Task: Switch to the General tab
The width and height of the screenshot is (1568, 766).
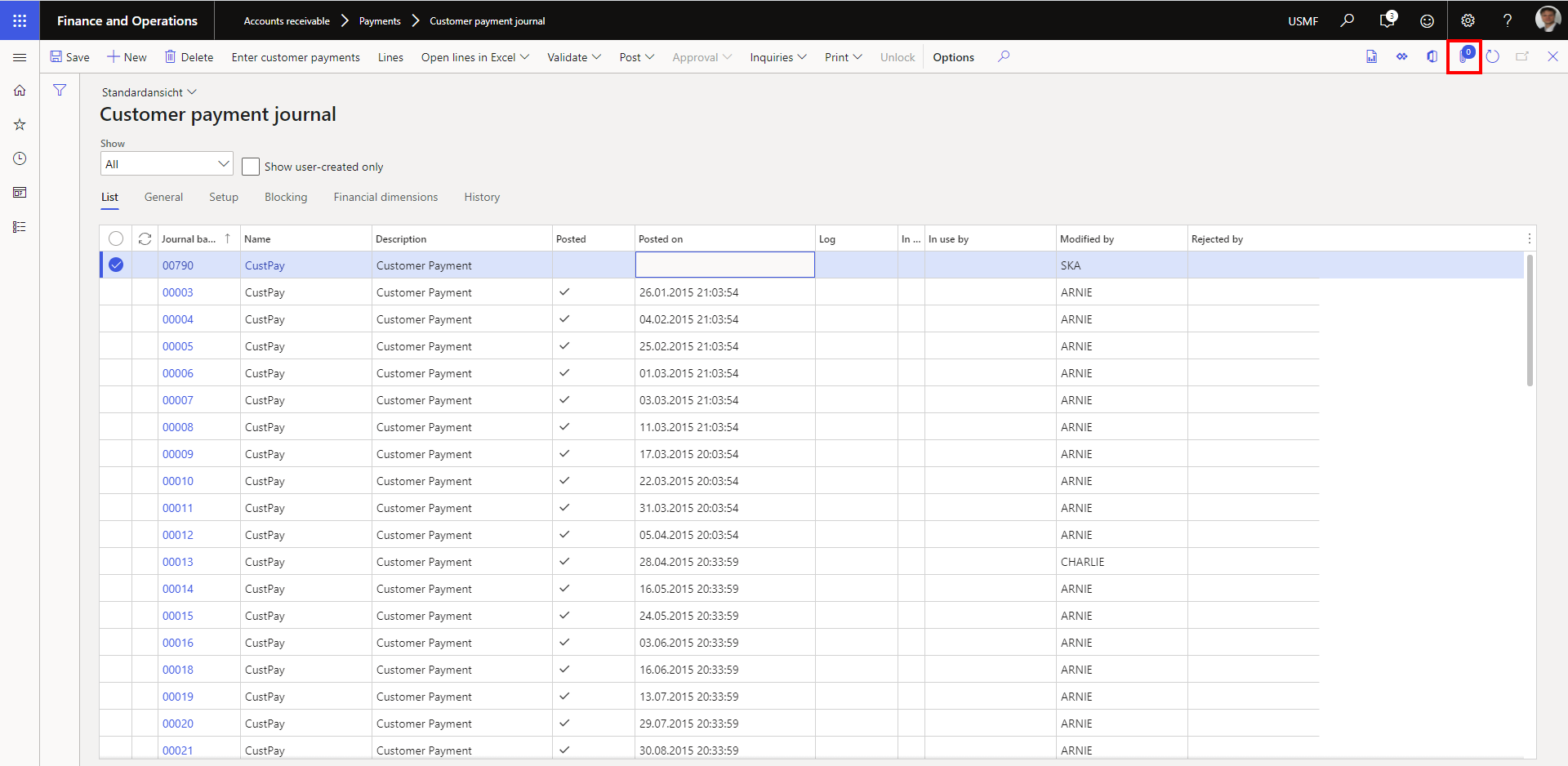Action: click(163, 197)
